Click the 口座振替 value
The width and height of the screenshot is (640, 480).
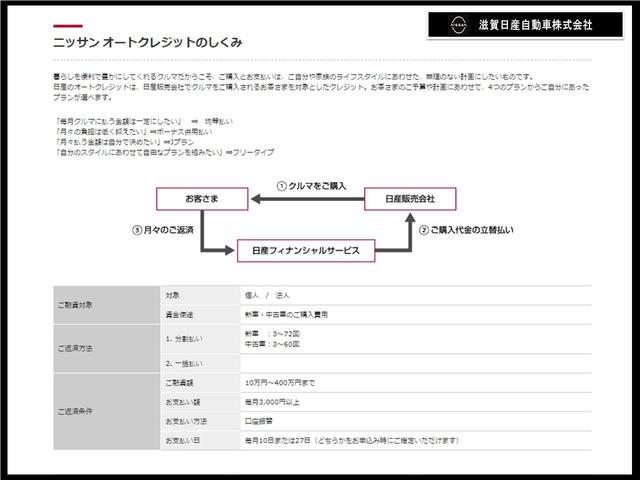point(258,421)
